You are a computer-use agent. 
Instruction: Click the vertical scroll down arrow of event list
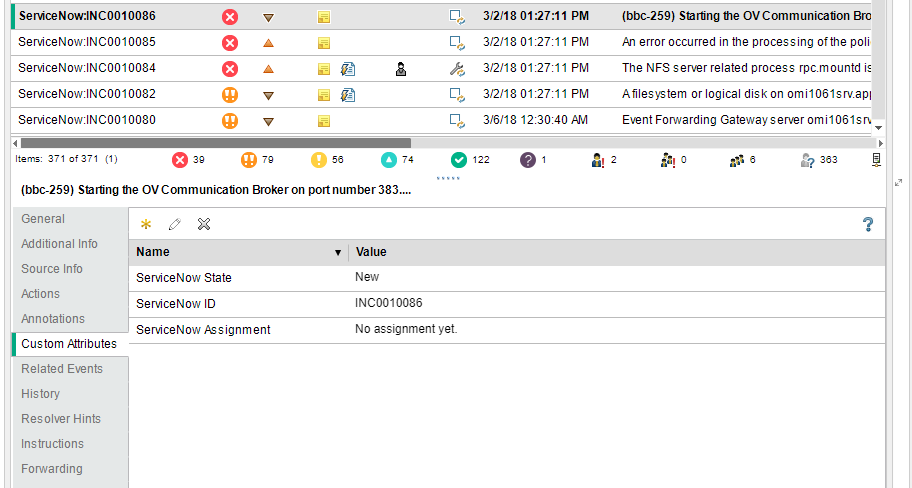879,128
